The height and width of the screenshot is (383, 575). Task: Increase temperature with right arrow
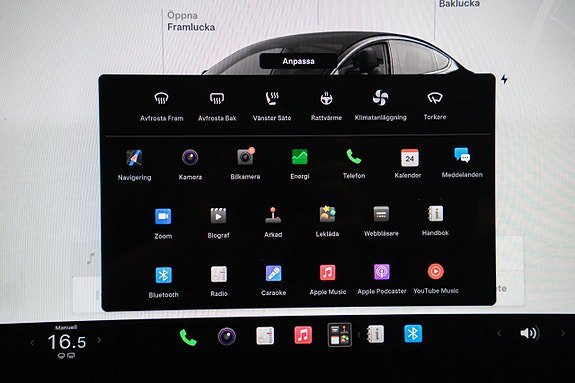[99, 340]
